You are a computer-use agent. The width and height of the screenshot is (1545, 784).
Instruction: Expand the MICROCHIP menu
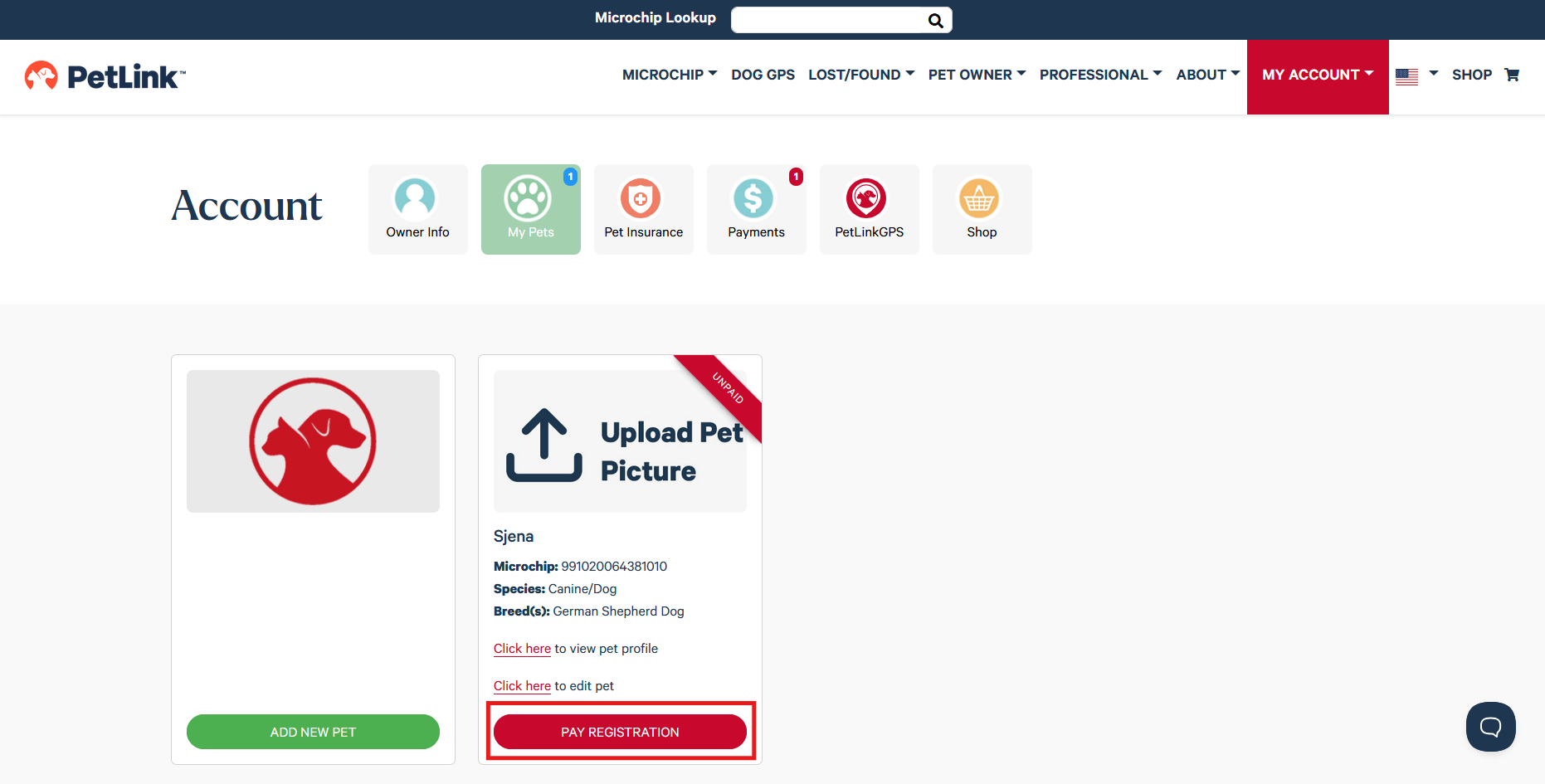(x=670, y=75)
